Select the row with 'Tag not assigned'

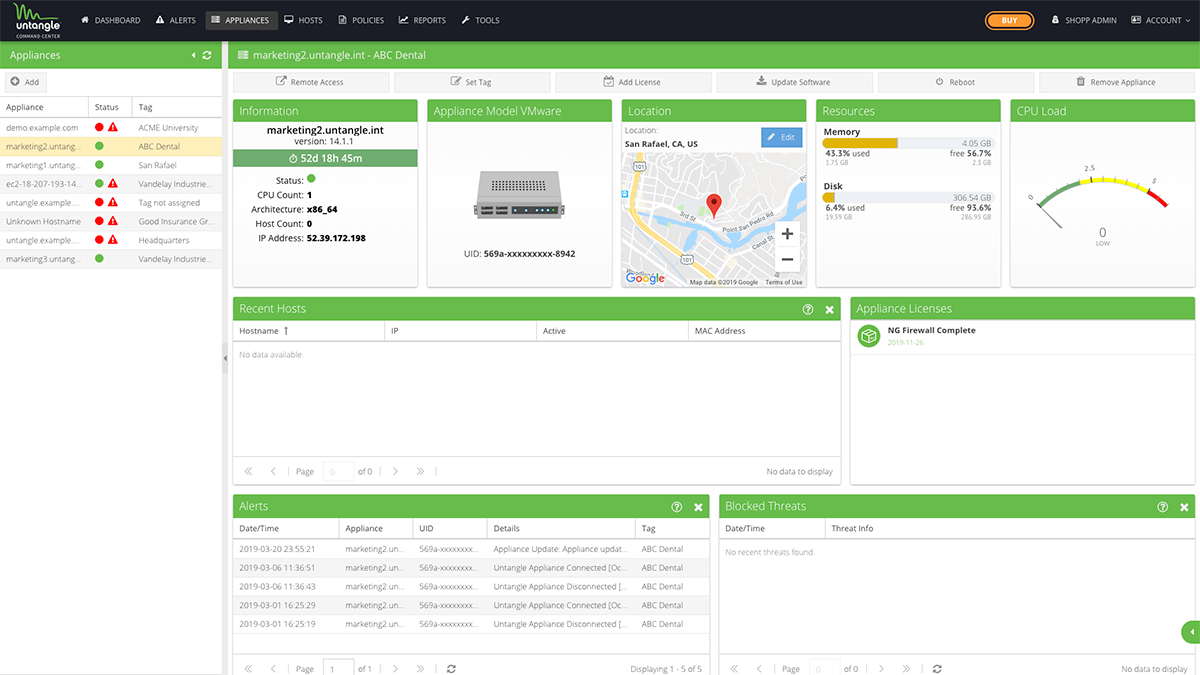tap(111, 203)
